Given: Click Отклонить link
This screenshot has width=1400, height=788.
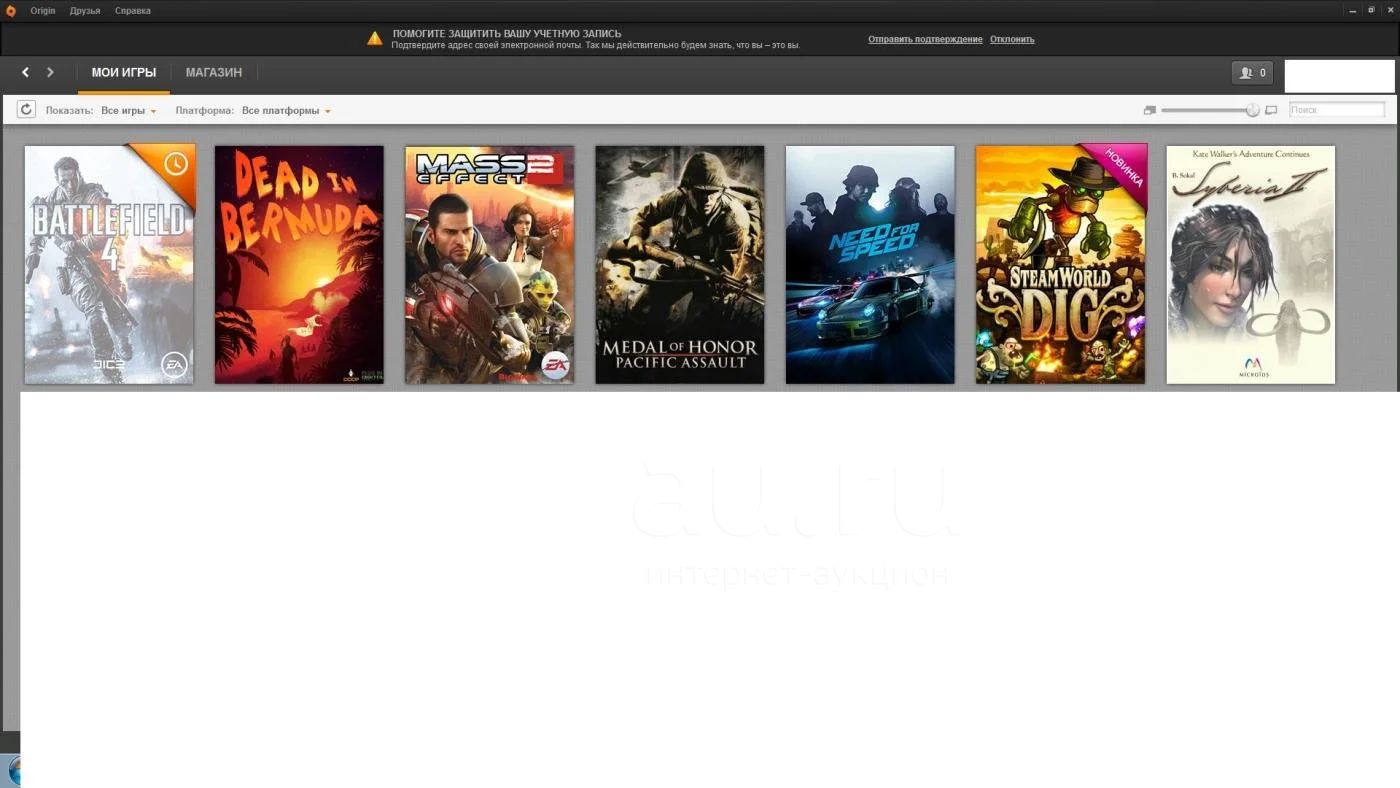Looking at the screenshot, I should point(1012,39).
